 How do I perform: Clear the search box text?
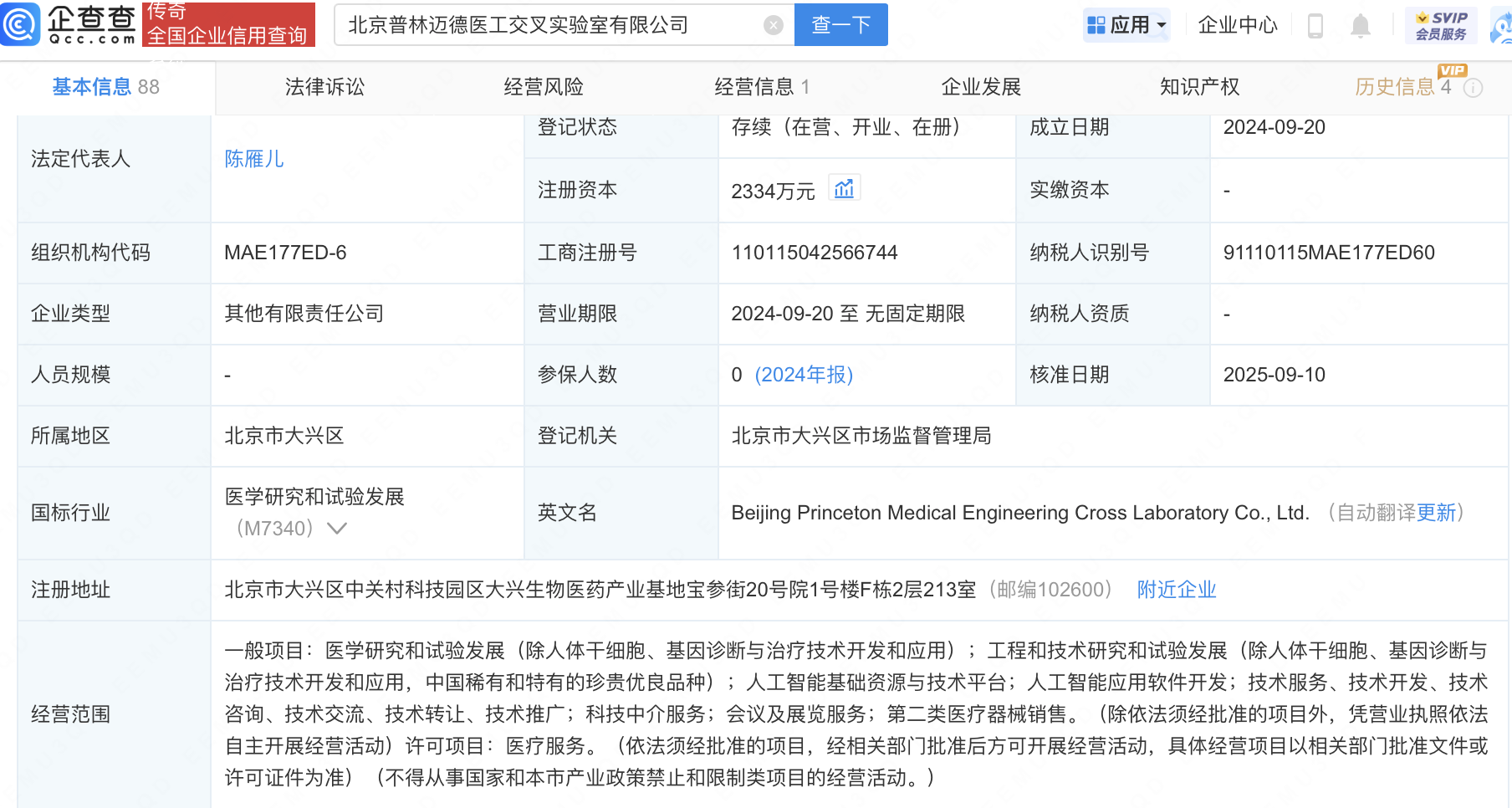(774, 25)
